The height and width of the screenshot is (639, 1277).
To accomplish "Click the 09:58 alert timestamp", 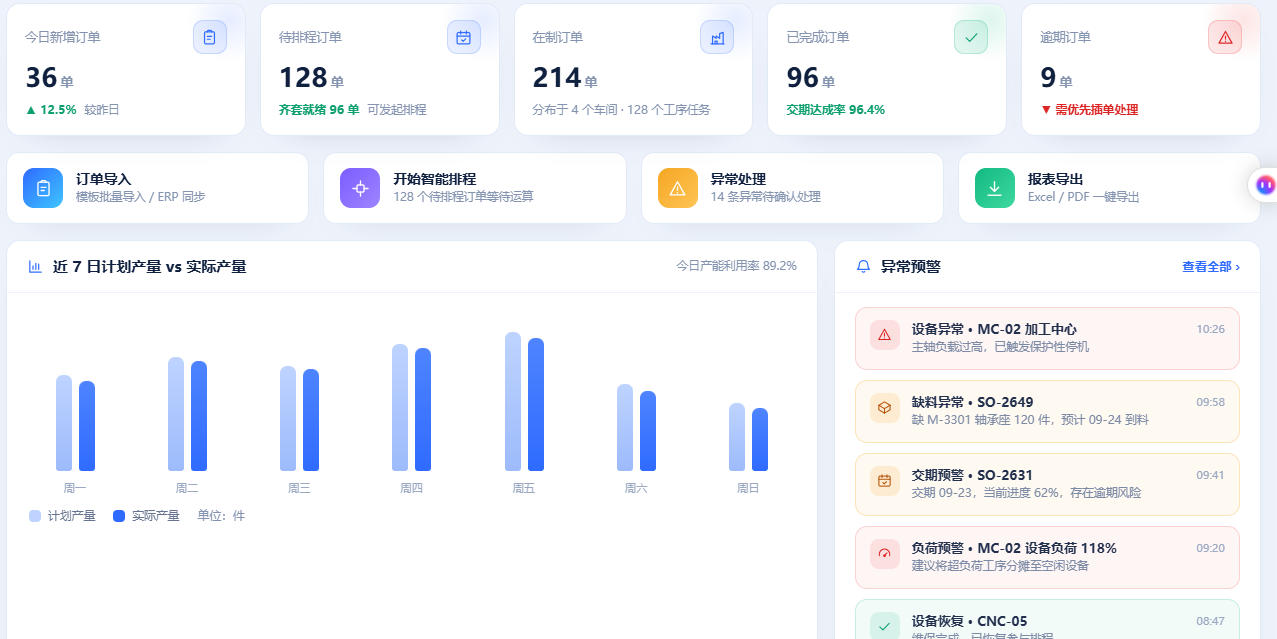I will coord(1210,402).
